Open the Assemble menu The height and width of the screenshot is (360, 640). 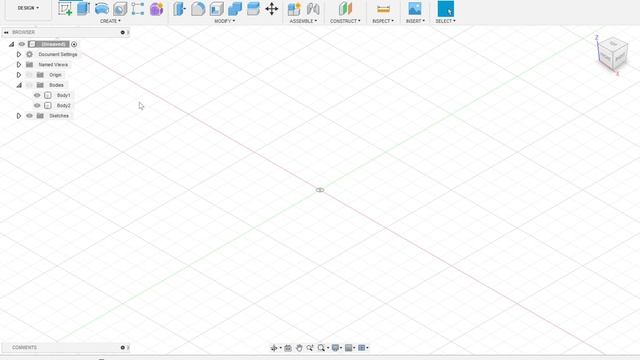tap(303, 21)
